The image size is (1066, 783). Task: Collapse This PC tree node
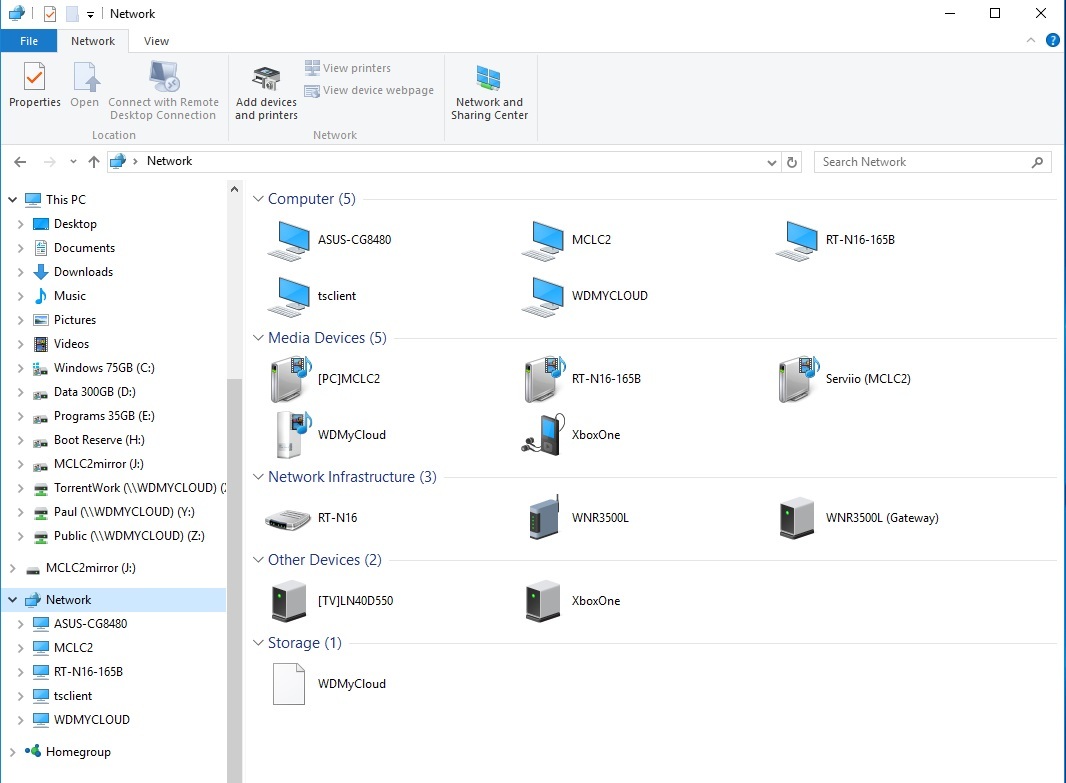click(x=12, y=200)
